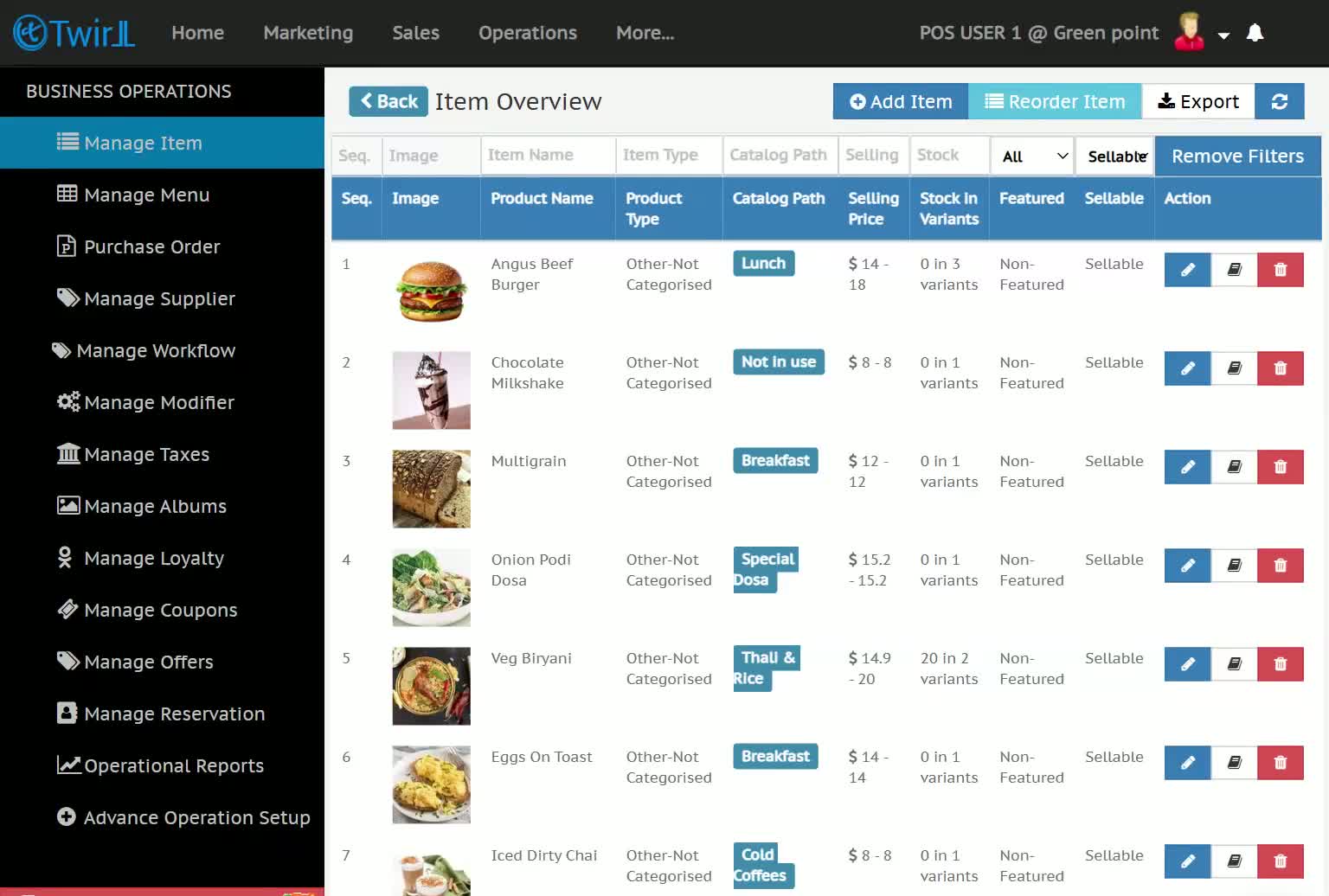Open the Marketing menu
Screen dimensions: 1329x896
coord(308,33)
